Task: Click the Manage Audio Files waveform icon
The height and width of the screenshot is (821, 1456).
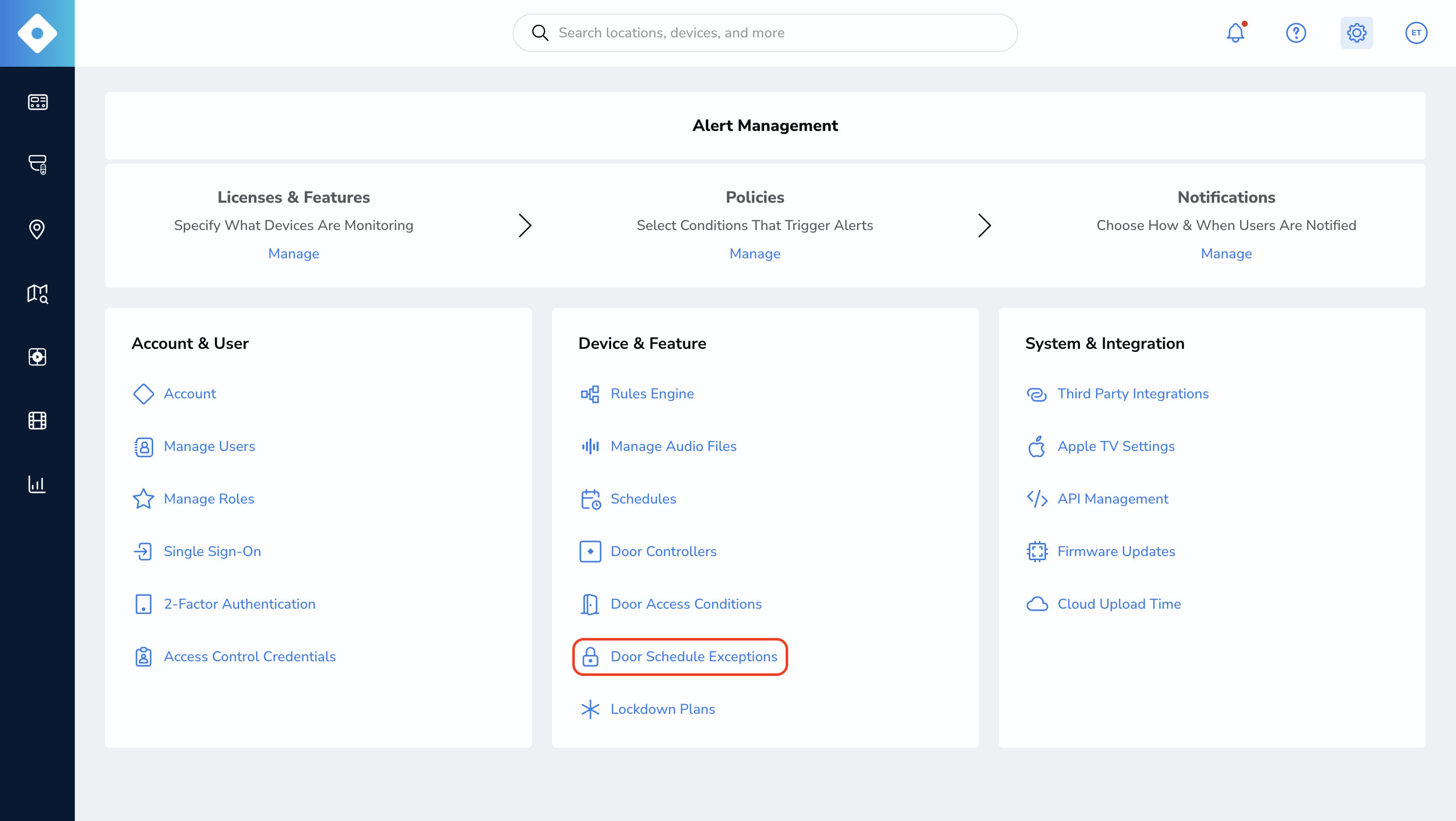Action: [590, 446]
